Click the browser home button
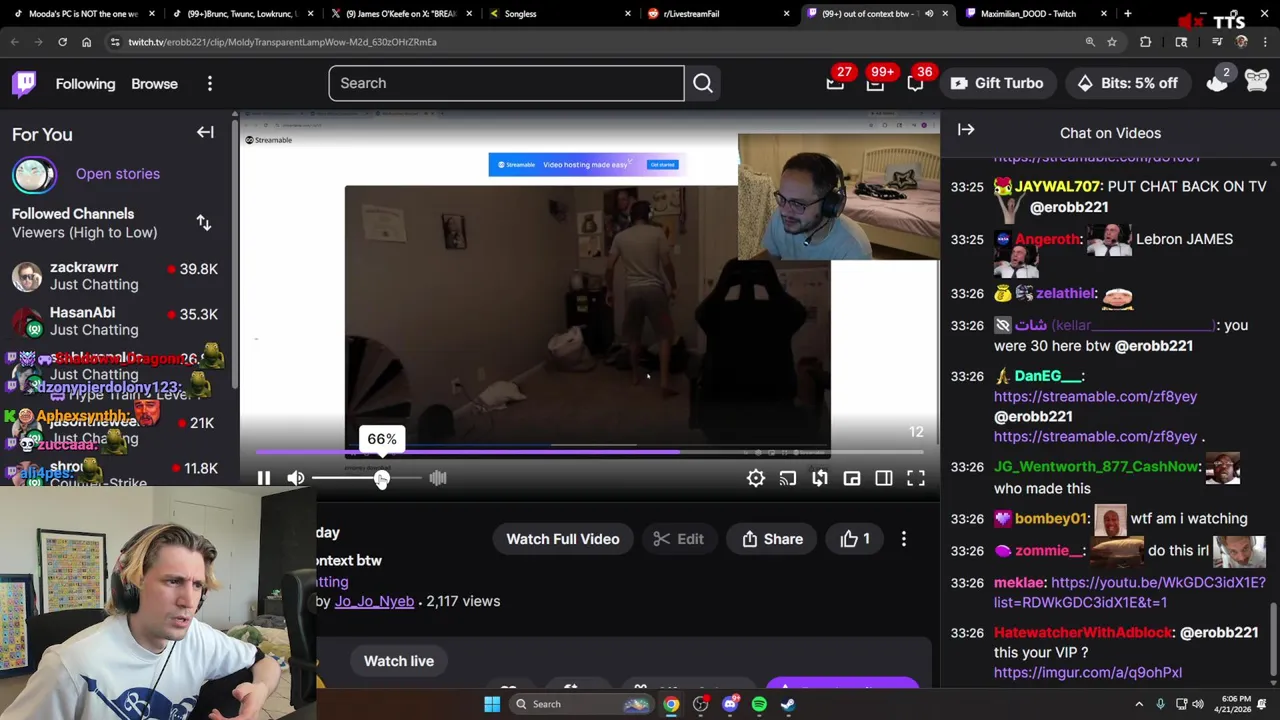The width and height of the screenshot is (1280, 720). pos(86,42)
